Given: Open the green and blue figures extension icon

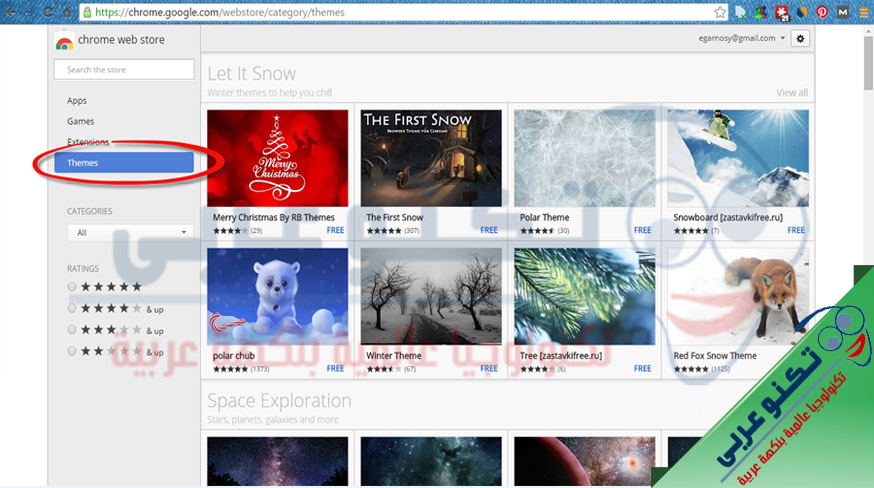Looking at the screenshot, I should coord(760,12).
